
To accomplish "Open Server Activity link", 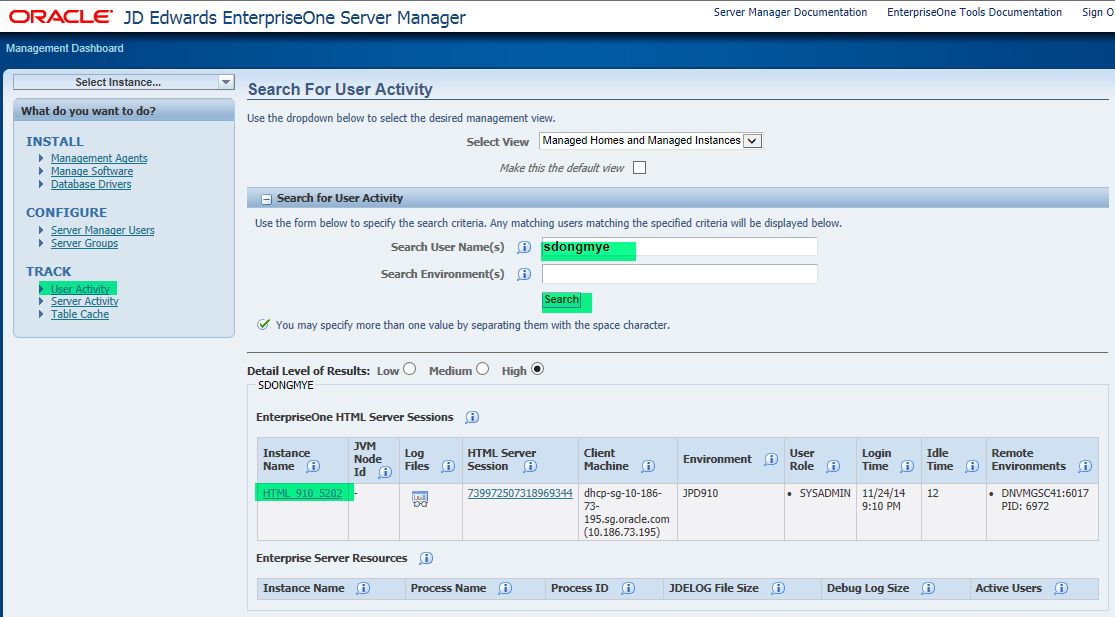I will click(85, 301).
